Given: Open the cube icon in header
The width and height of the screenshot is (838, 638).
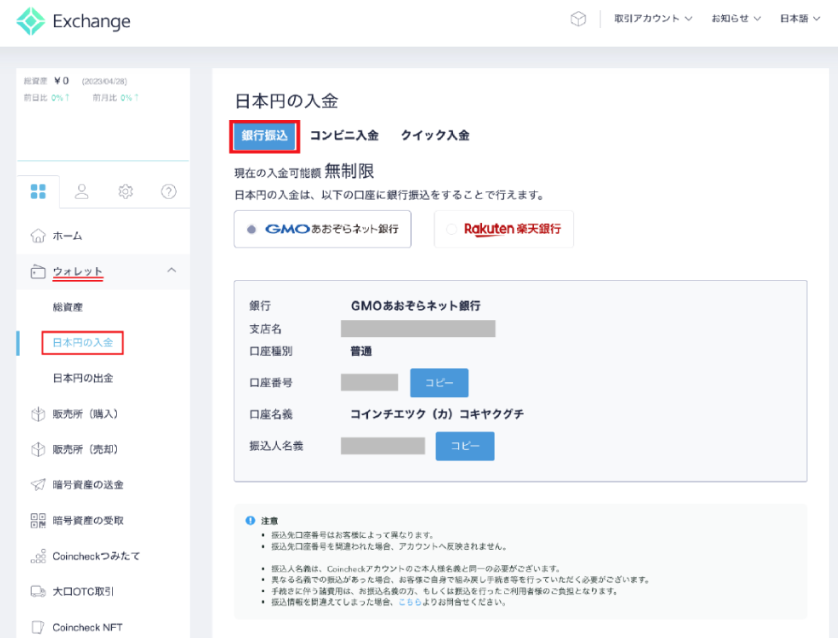Looking at the screenshot, I should (578, 19).
